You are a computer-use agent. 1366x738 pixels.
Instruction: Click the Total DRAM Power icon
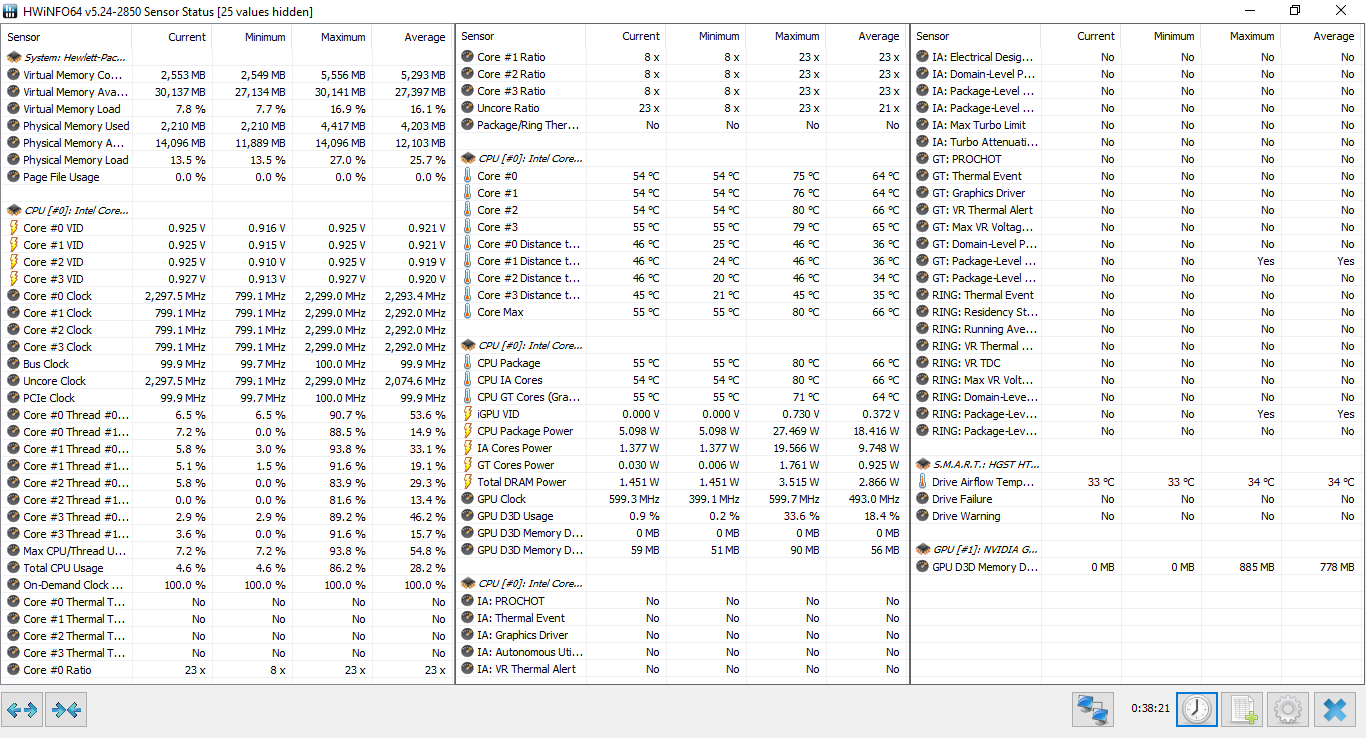(468, 482)
